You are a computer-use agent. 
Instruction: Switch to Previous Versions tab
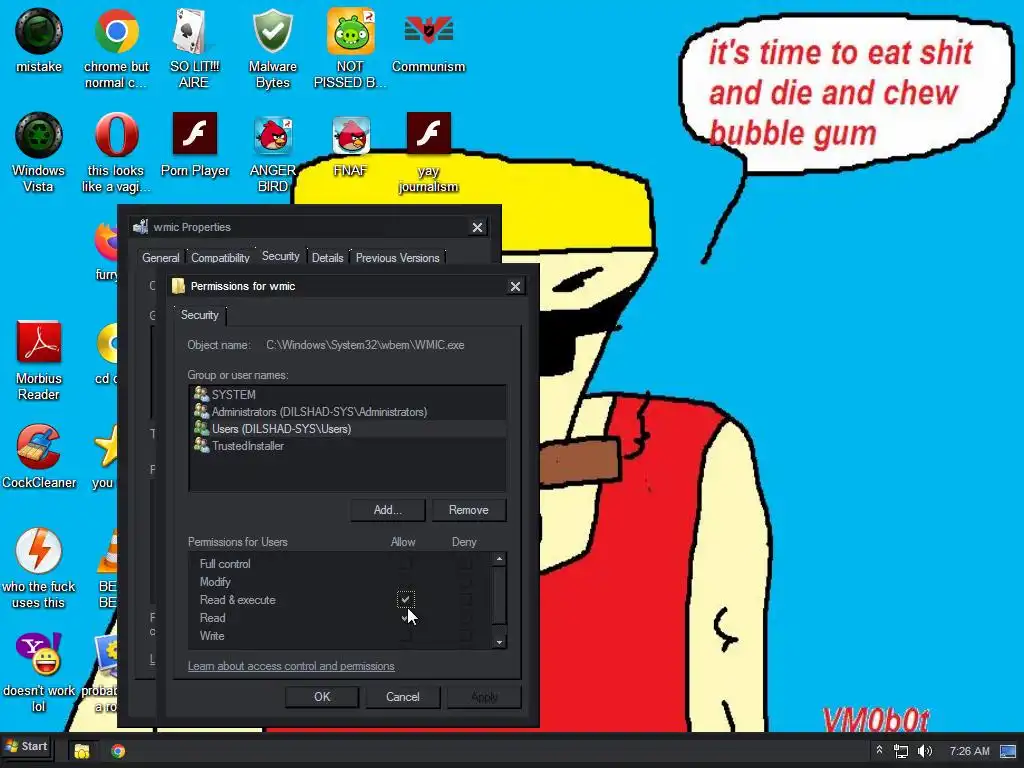[398, 258]
